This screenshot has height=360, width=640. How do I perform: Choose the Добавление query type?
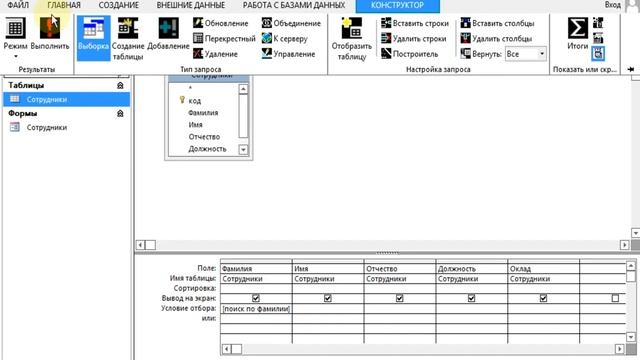(168, 34)
